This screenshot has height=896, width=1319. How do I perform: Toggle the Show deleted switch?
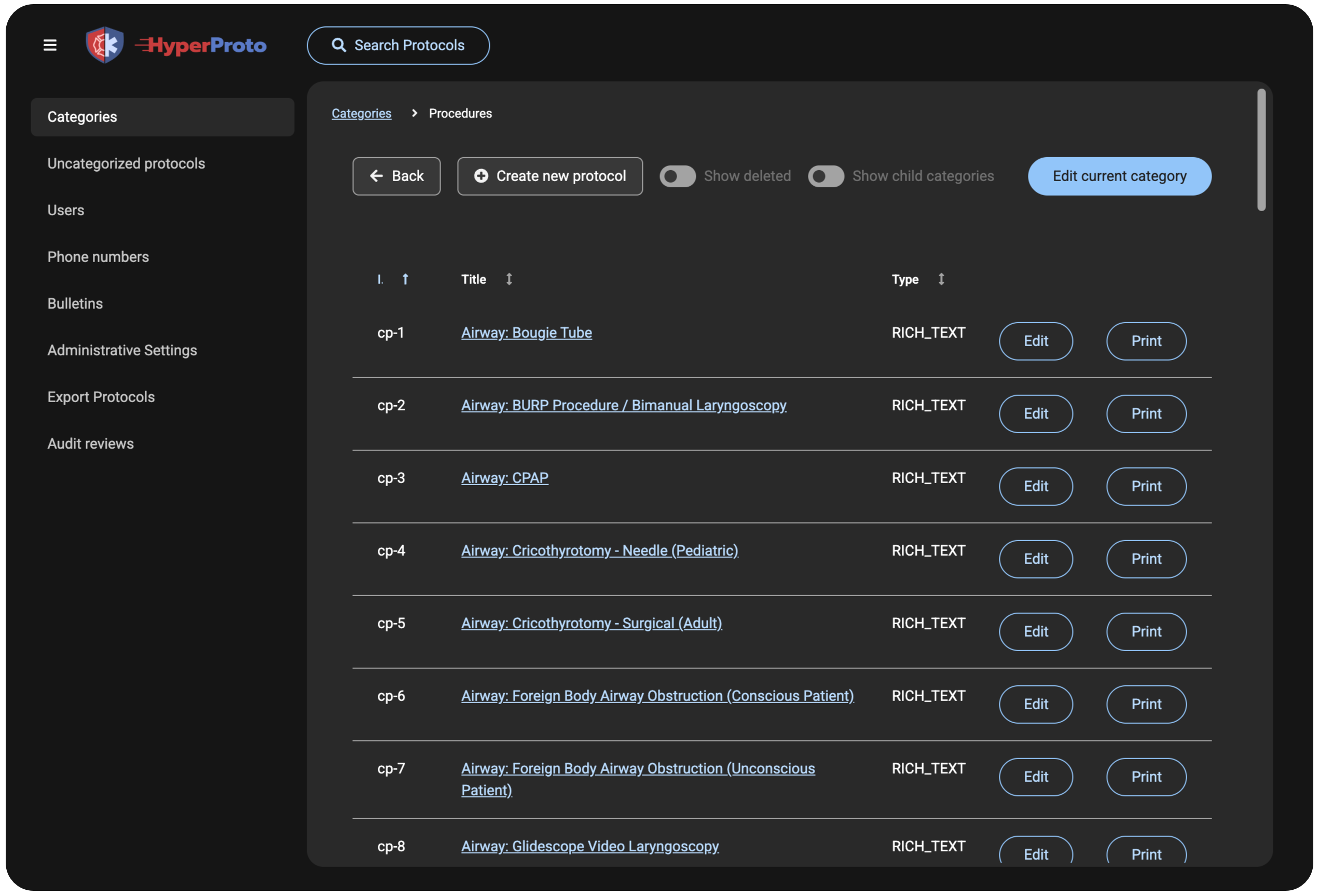[x=678, y=176]
